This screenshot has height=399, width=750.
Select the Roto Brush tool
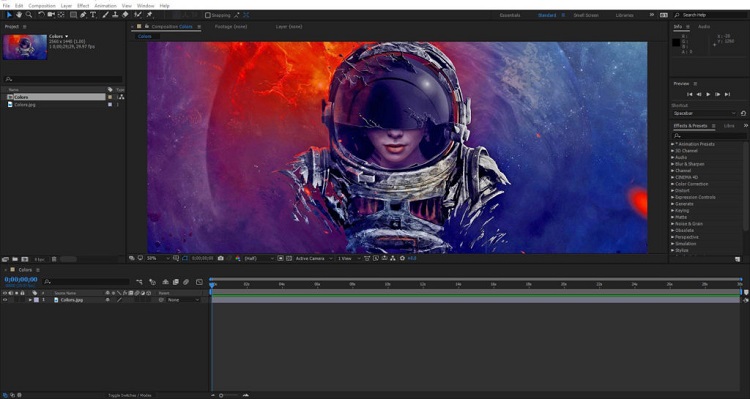[x=138, y=15]
